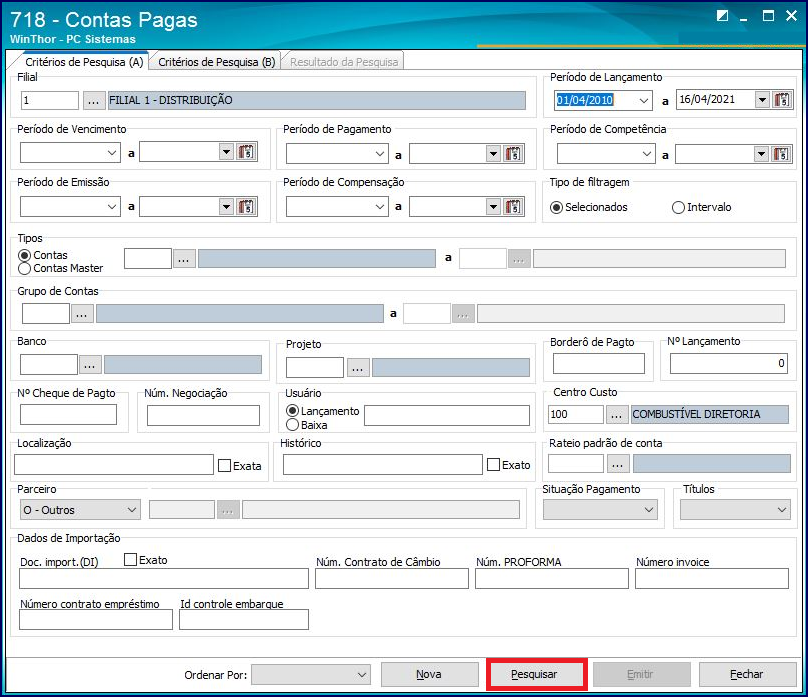Screen dimensions: 808x697
Task: Focus the Número contrato empréstimo field
Action: tap(96, 620)
